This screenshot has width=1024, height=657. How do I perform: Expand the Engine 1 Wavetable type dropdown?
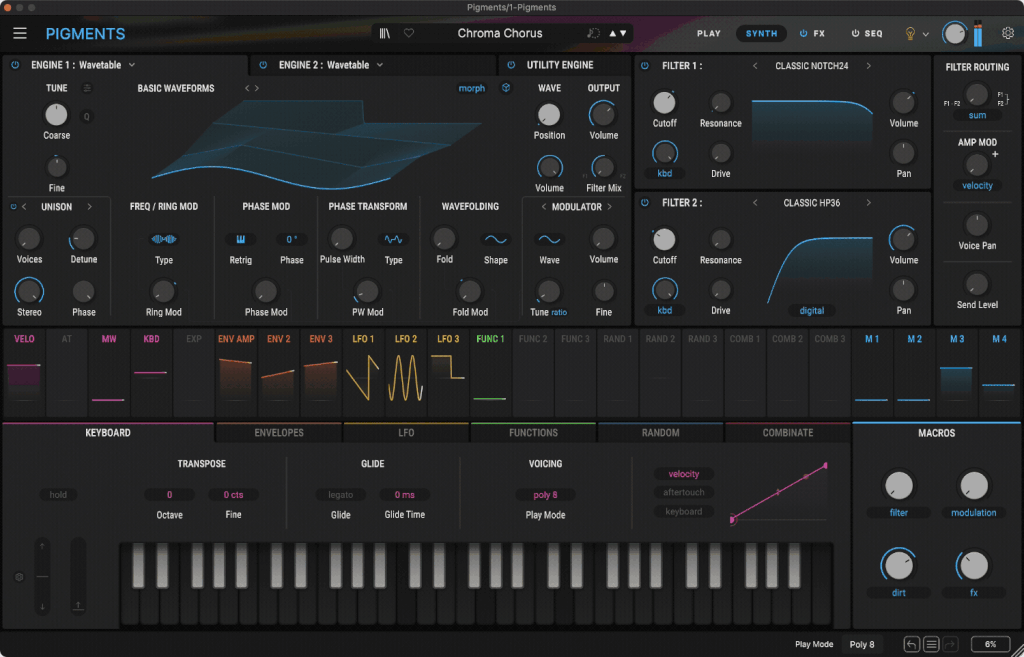click(132, 65)
